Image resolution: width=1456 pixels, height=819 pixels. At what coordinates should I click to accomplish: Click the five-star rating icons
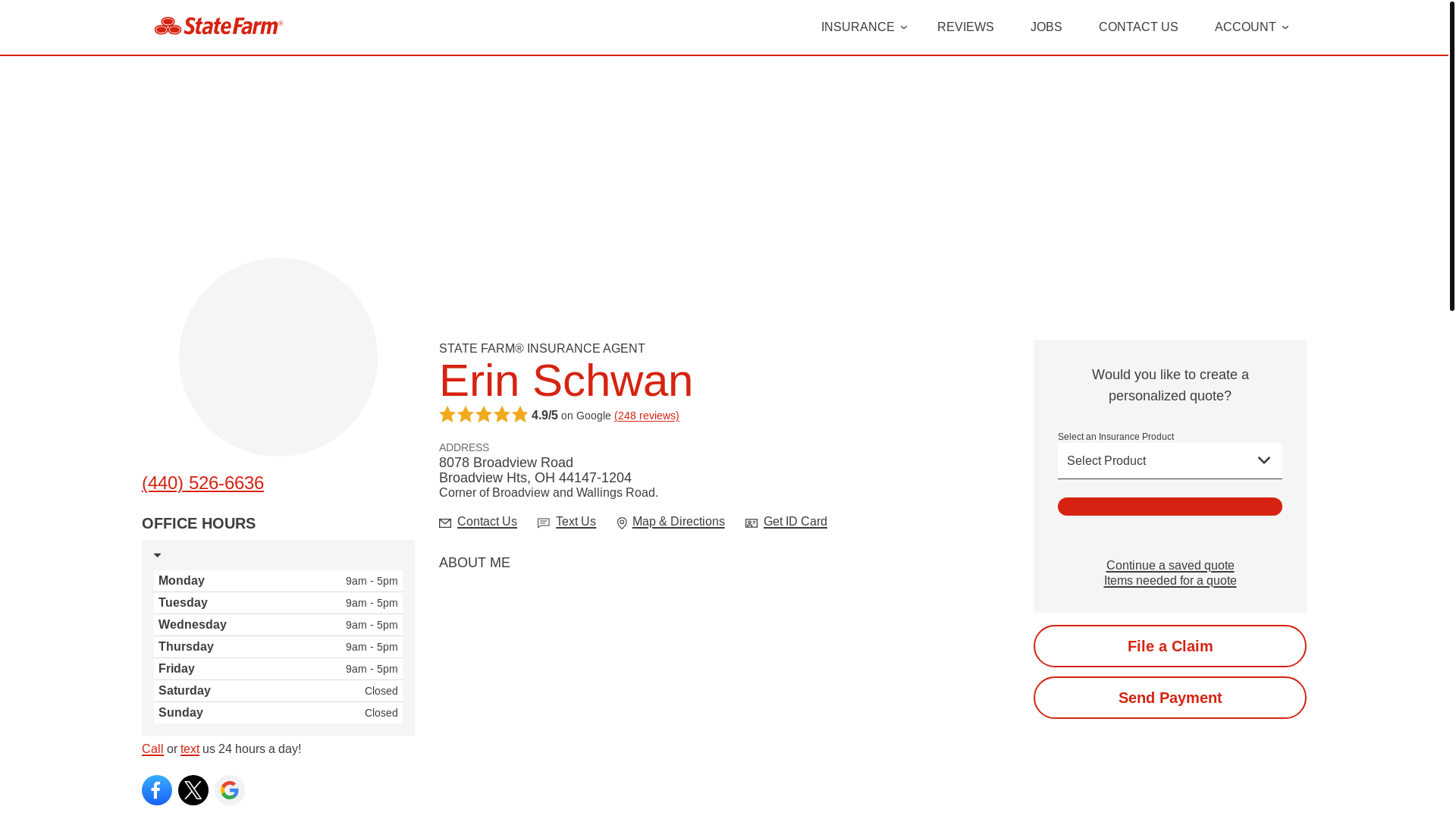(483, 415)
